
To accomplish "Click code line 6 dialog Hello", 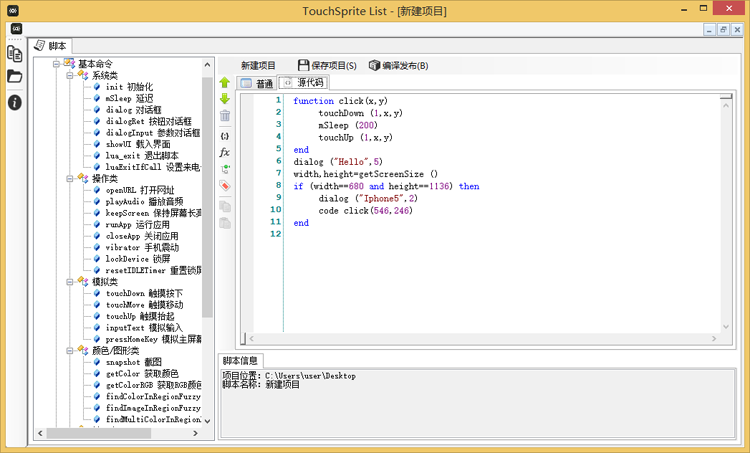I will point(338,162).
